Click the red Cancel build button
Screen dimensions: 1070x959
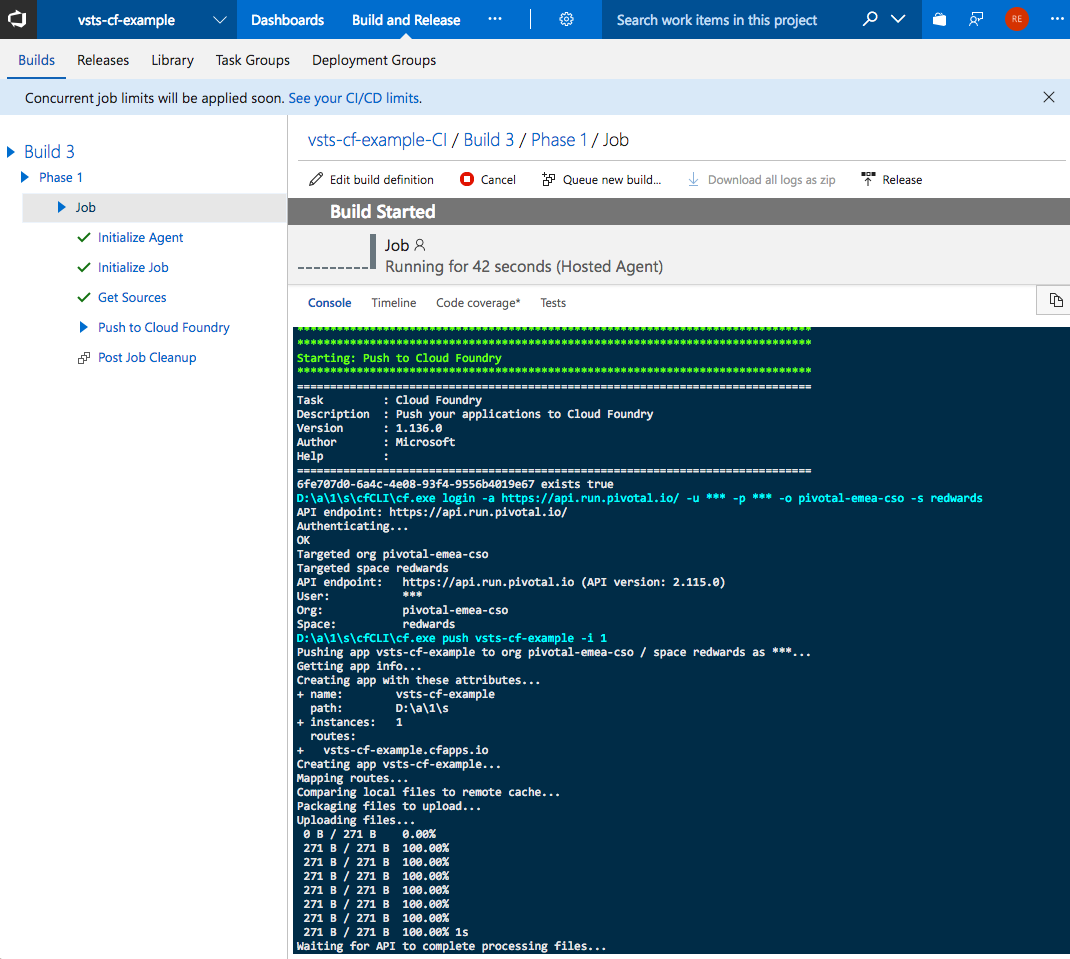(488, 180)
